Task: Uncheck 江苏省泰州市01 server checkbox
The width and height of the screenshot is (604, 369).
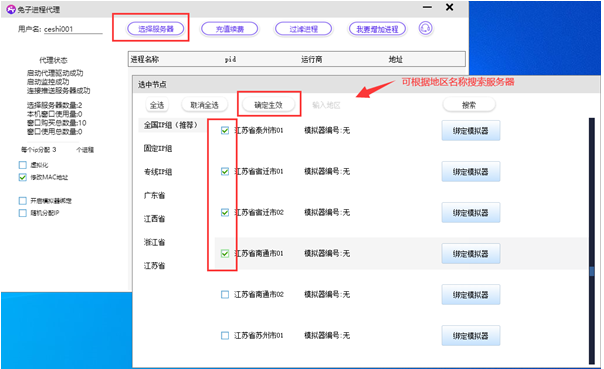Action: 225,131
